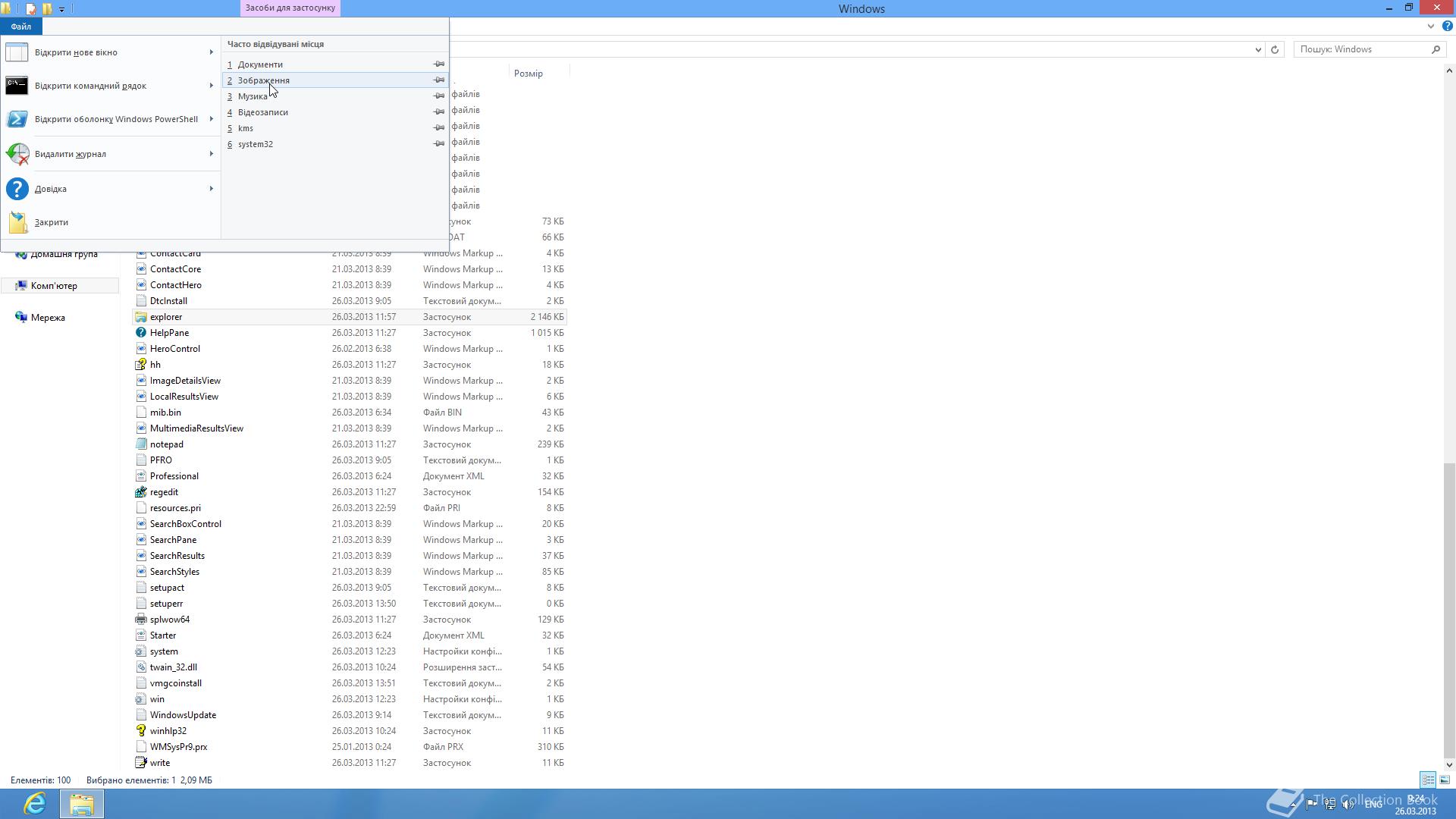Viewport: 1456px width, 819px height.
Task: Click the delete history icon
Action: coord(17,154)
